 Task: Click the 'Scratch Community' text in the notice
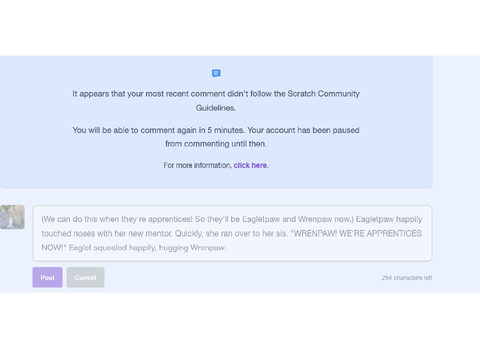pos(323,94)
